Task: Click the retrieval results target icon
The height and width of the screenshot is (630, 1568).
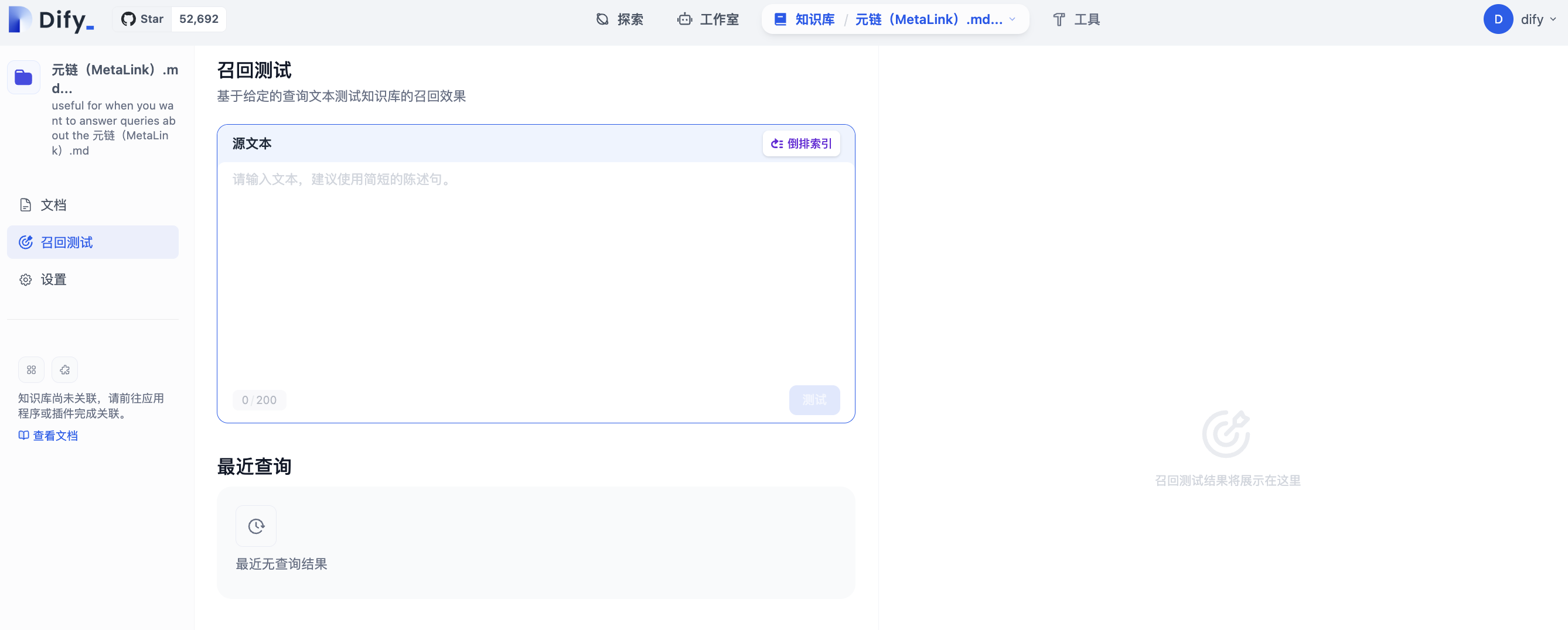Action: coord(1226,434)
